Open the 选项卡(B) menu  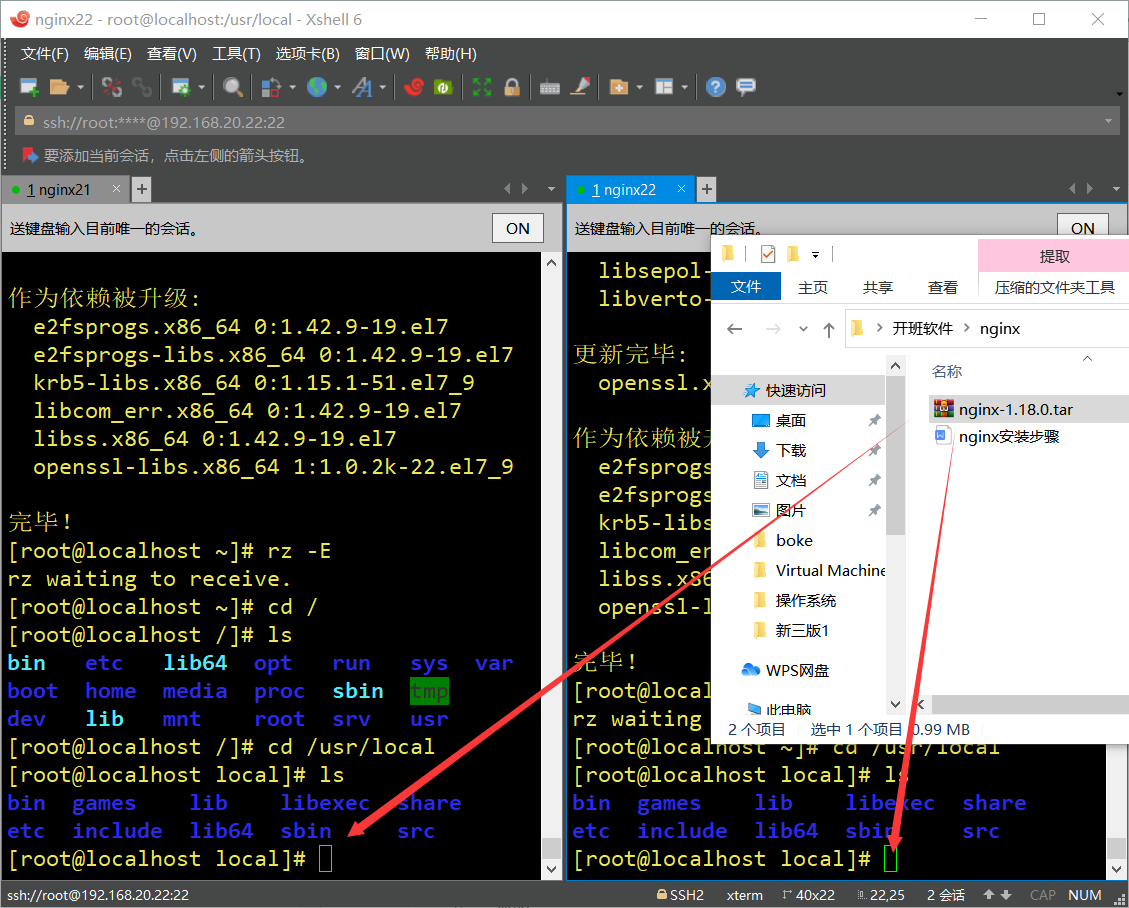pos(307,54)
